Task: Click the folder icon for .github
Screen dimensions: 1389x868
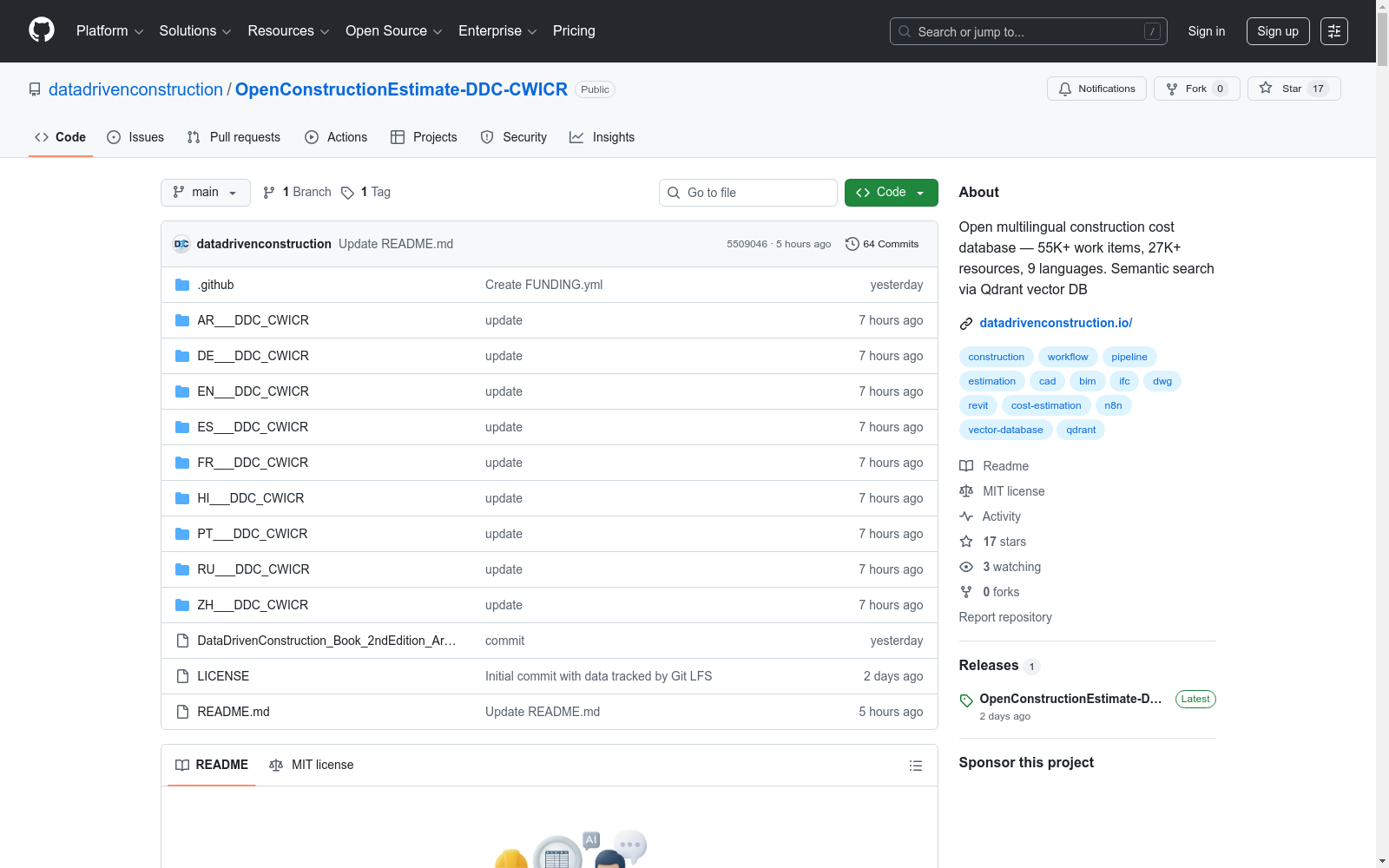Action: (182, 285)
